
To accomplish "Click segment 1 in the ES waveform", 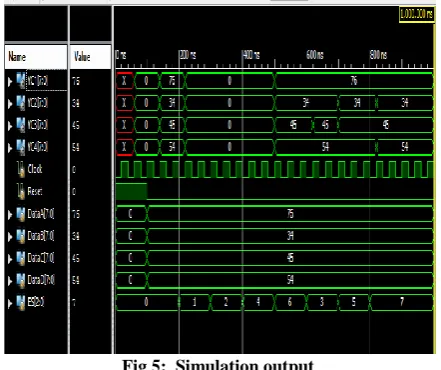I will pos(195,302).
